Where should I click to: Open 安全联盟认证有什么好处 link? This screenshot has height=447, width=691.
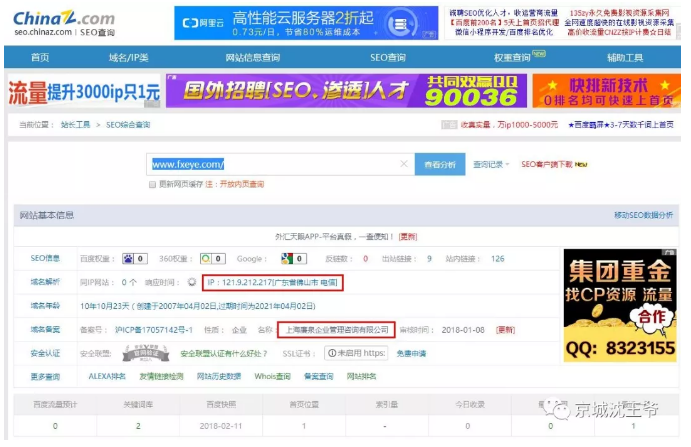pos(224,354)
